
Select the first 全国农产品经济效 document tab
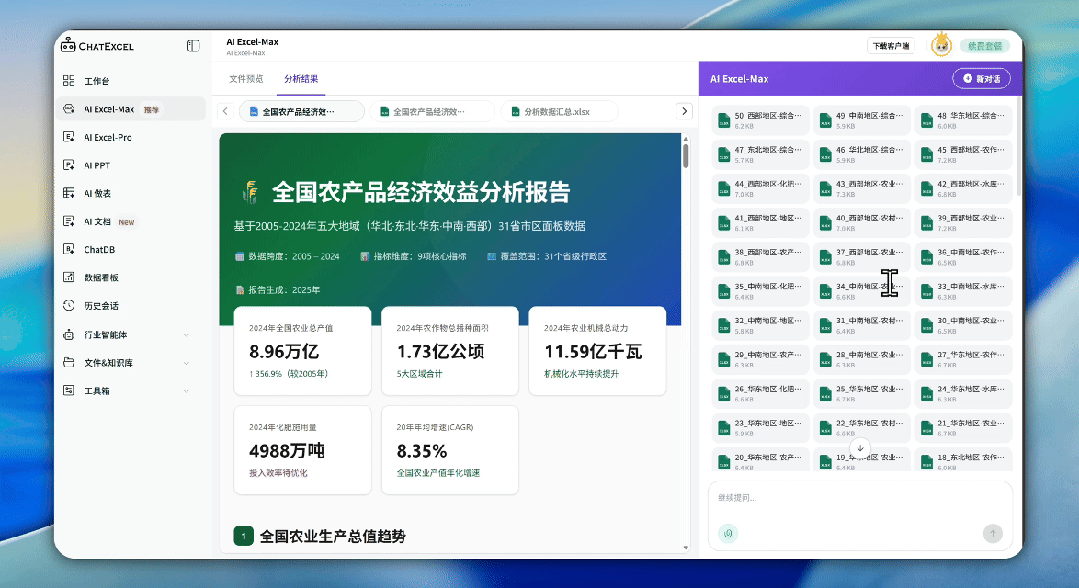[301, 112]
